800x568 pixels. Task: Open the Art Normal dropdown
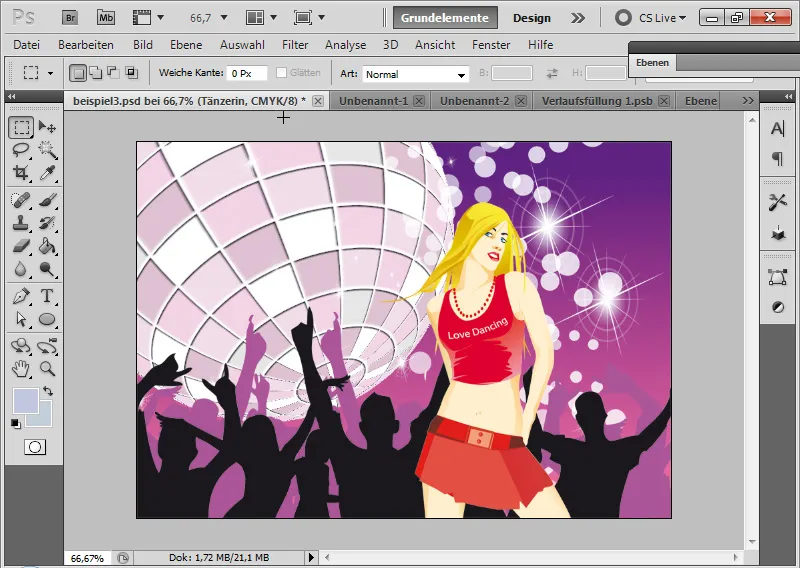(415, 75)
